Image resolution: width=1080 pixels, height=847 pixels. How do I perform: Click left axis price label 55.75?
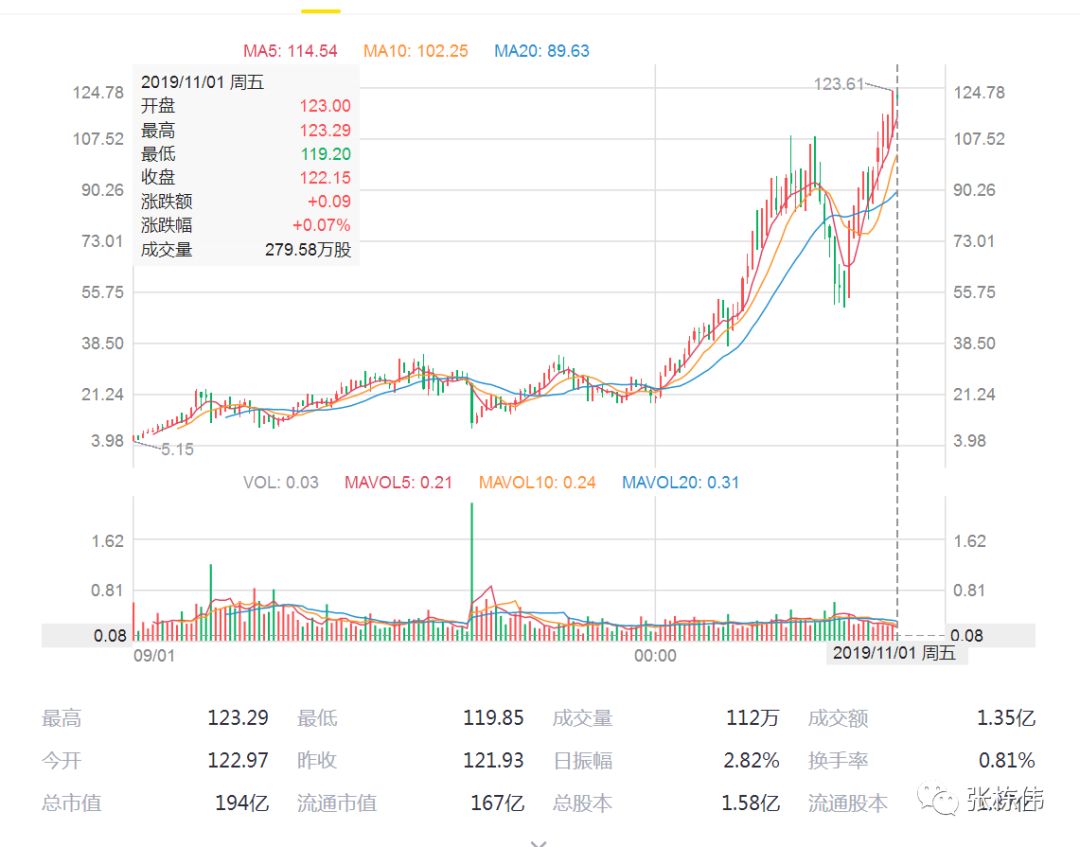[x=103, y=292]
